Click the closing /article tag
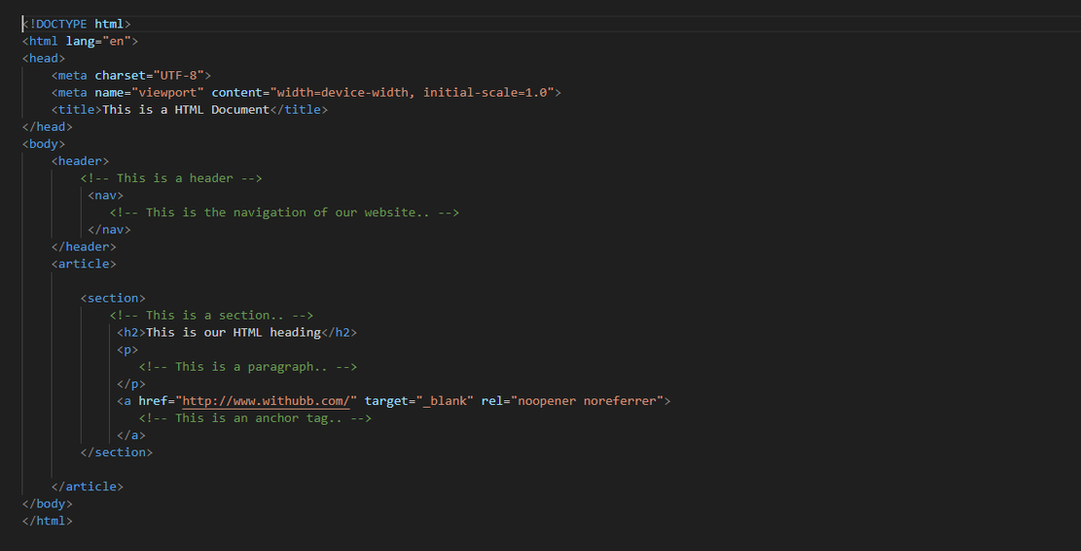 [87, 486]
